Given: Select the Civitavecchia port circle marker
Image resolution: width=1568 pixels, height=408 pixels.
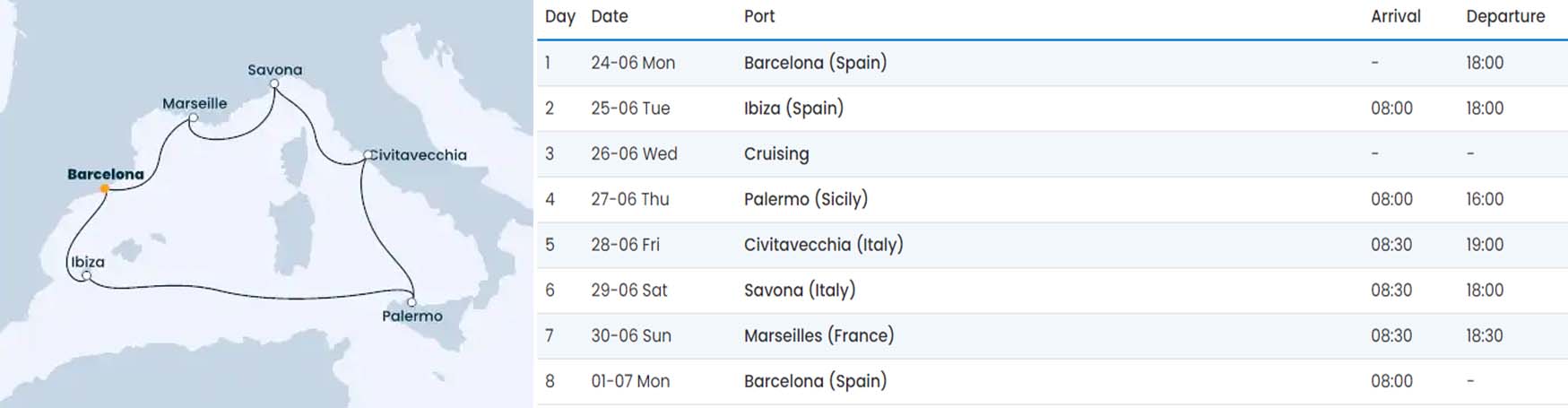Looking at the screenshot, I should pyautogui.click(x=368, y=155).
